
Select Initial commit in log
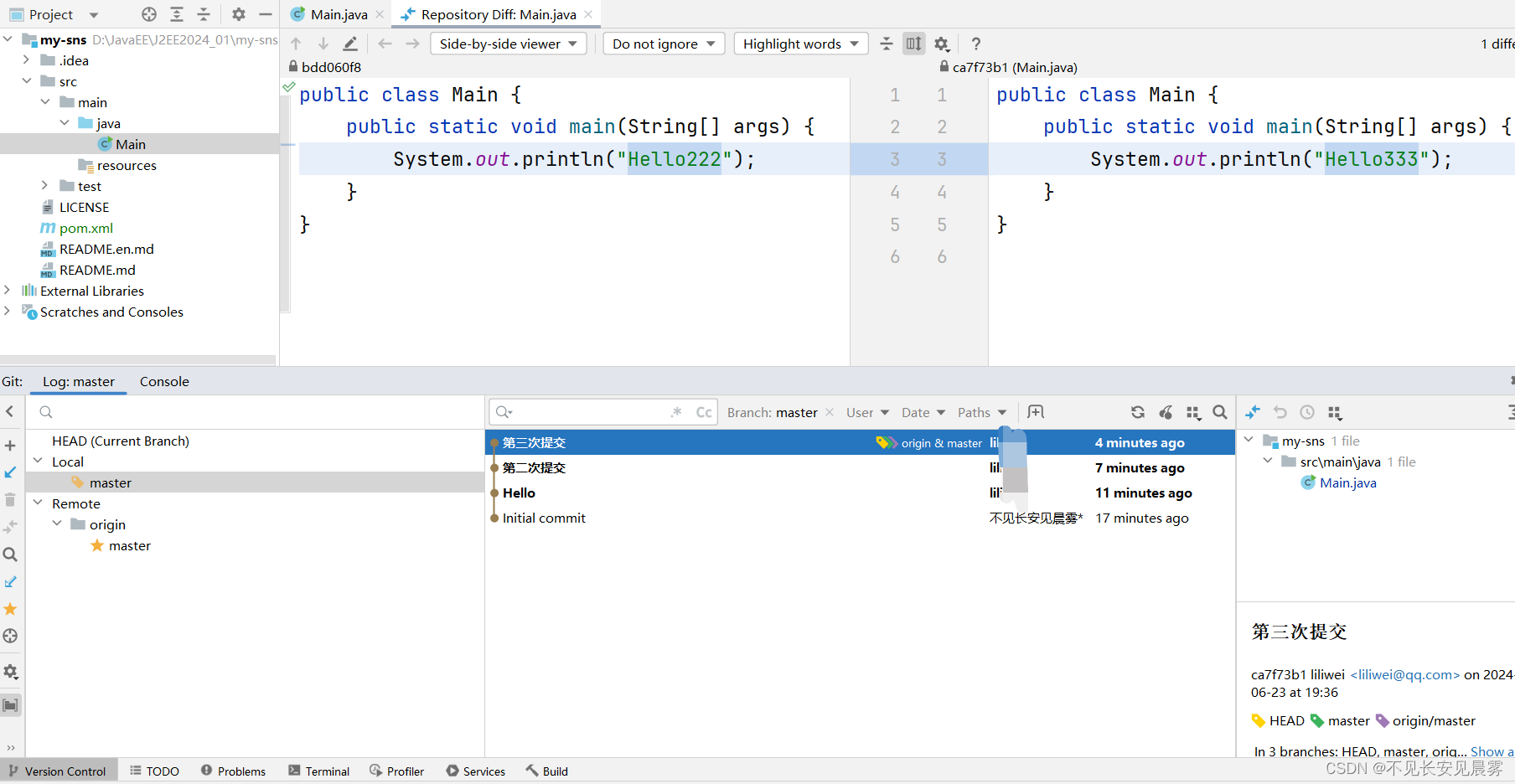(860, 518)
